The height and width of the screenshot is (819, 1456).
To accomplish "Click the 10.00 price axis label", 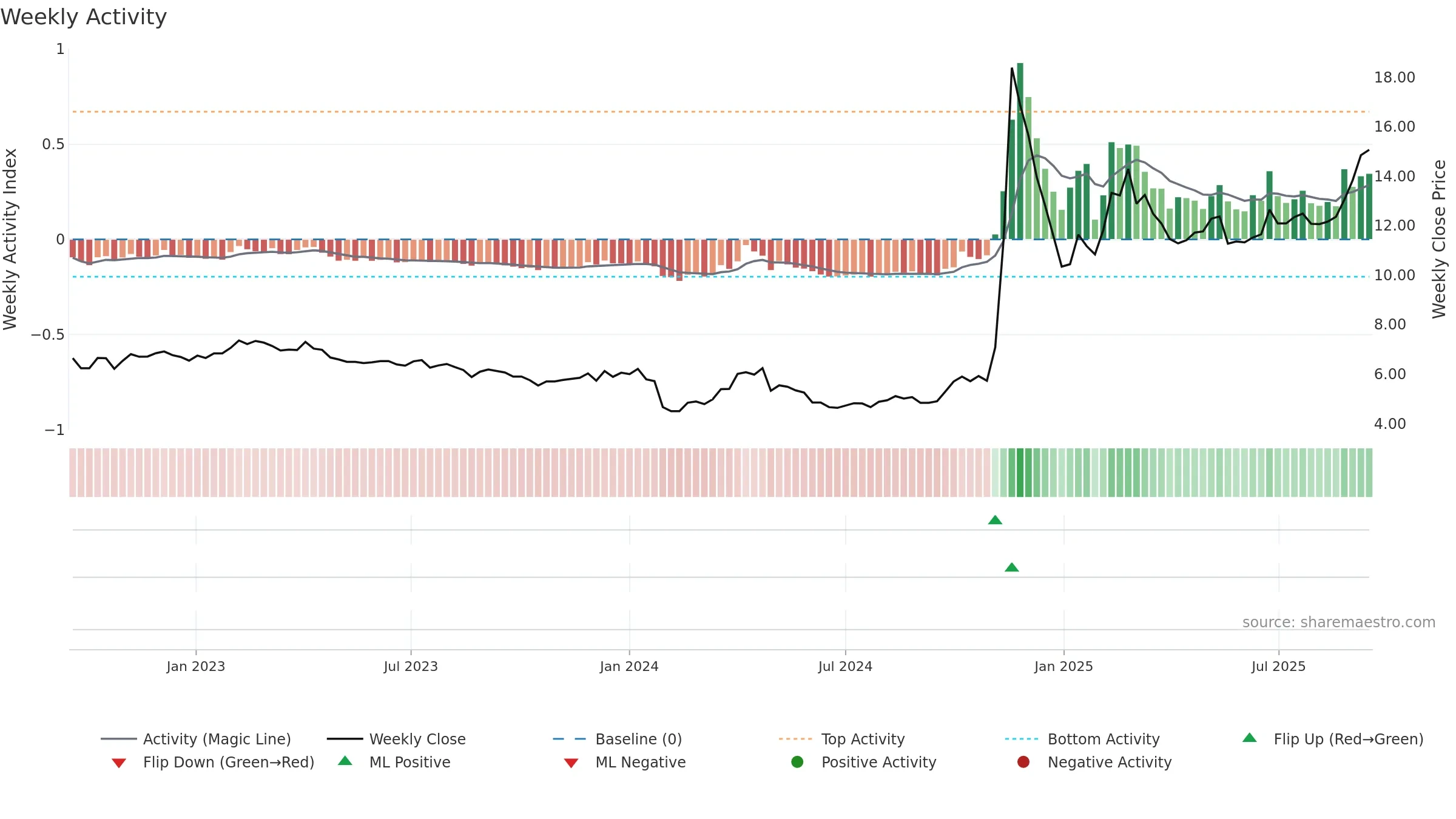I will click(1394, 275).
